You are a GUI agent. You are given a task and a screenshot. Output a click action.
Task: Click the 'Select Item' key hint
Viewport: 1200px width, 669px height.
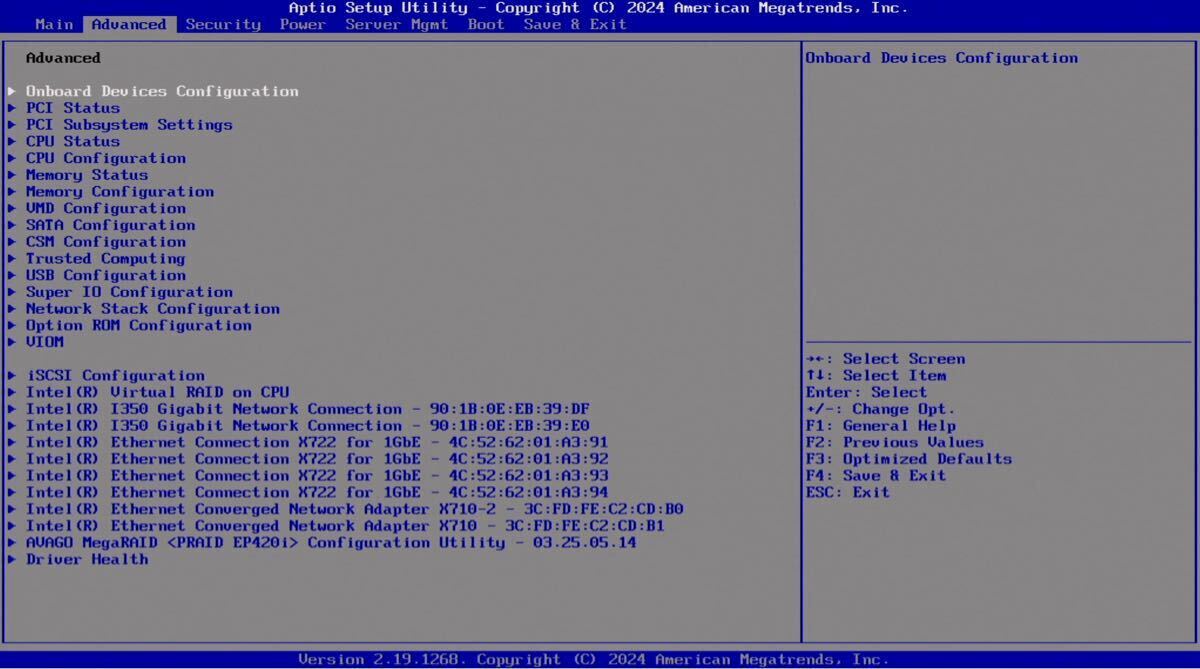coord(876,375)
